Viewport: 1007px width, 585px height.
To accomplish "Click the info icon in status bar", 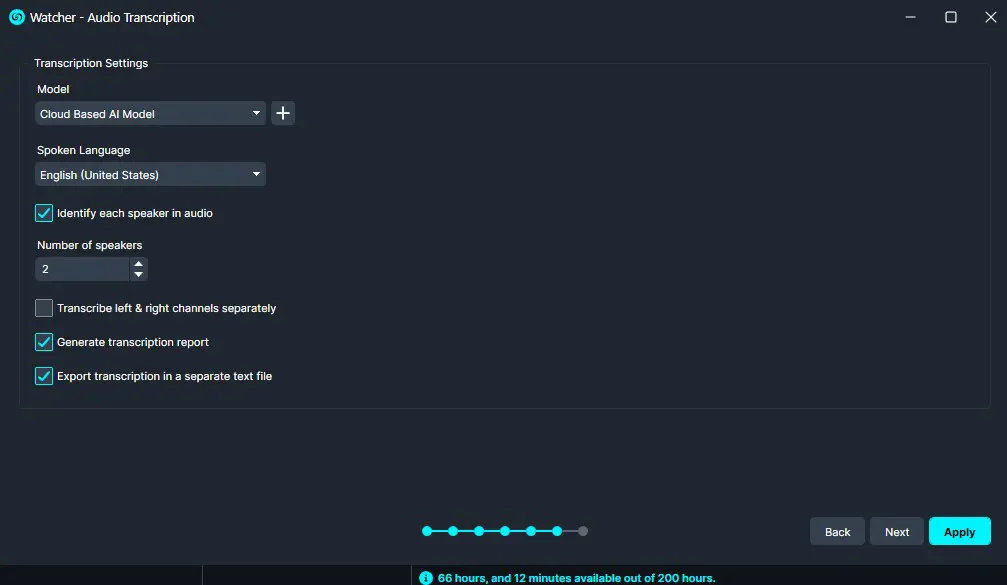I will click(426, 578).
